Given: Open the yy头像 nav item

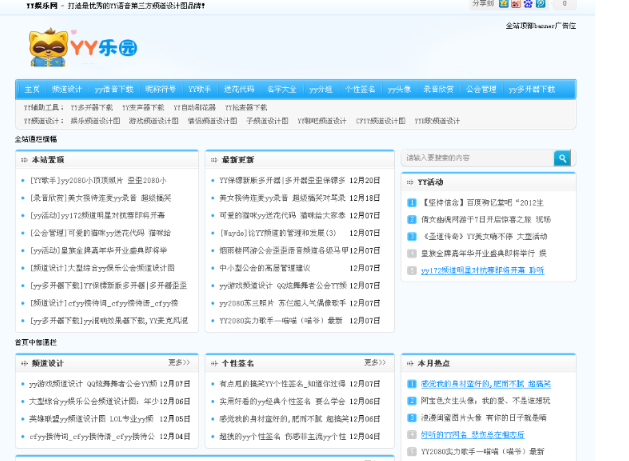Looking at the screenshot, I should click(399, 89).
